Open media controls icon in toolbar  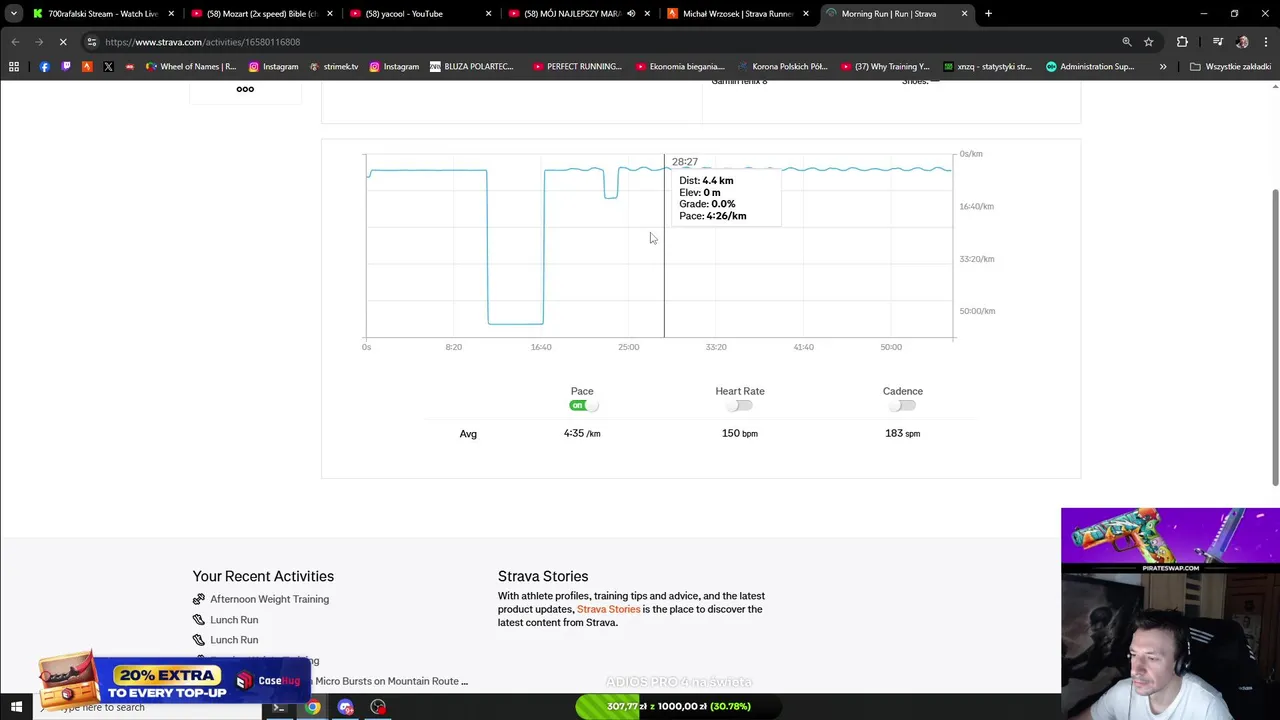point(1217,42)
